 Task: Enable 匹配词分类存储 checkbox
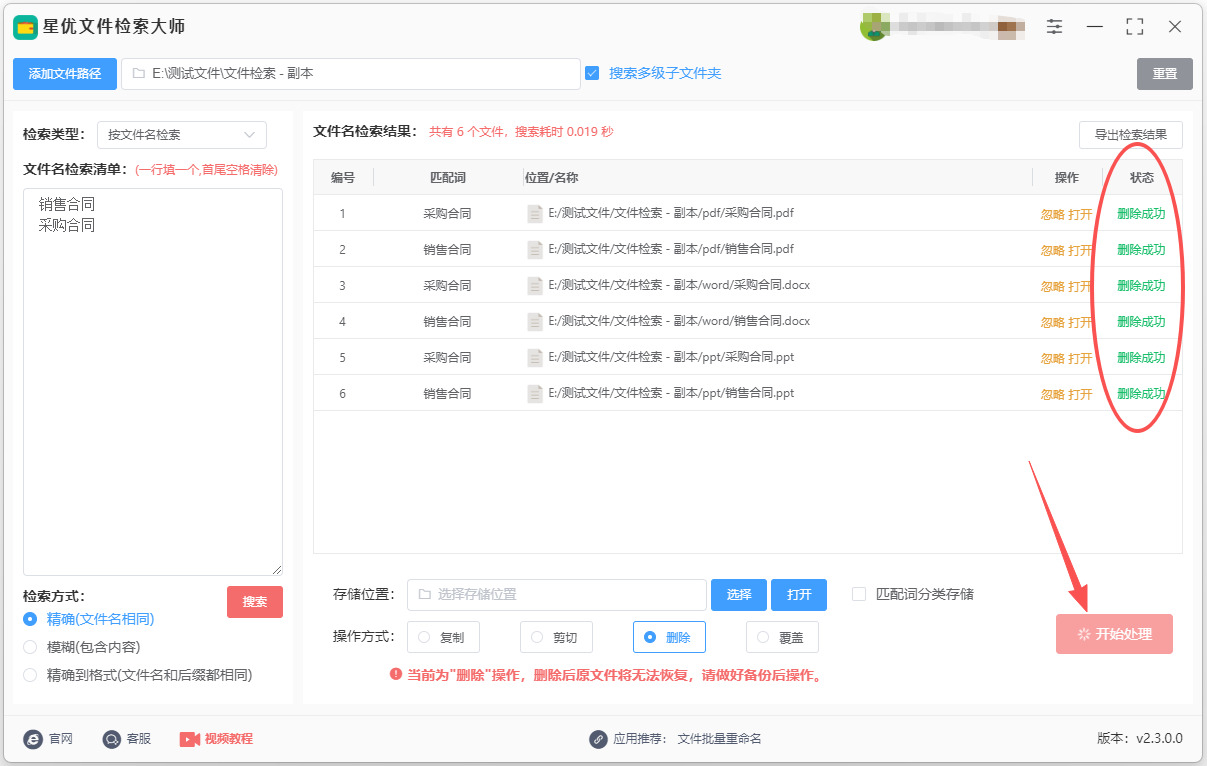[x=859, y=594]
